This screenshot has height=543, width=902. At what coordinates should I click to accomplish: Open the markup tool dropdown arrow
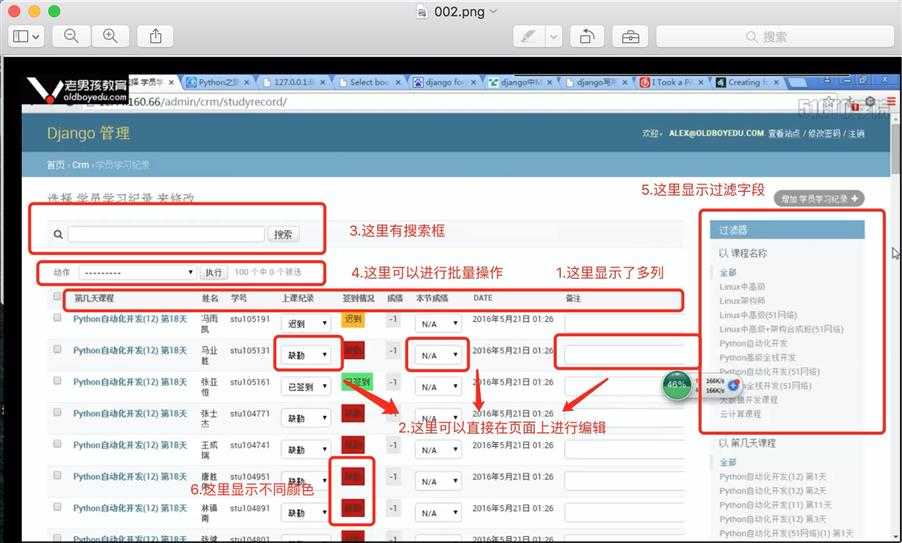tap(553, 37)
